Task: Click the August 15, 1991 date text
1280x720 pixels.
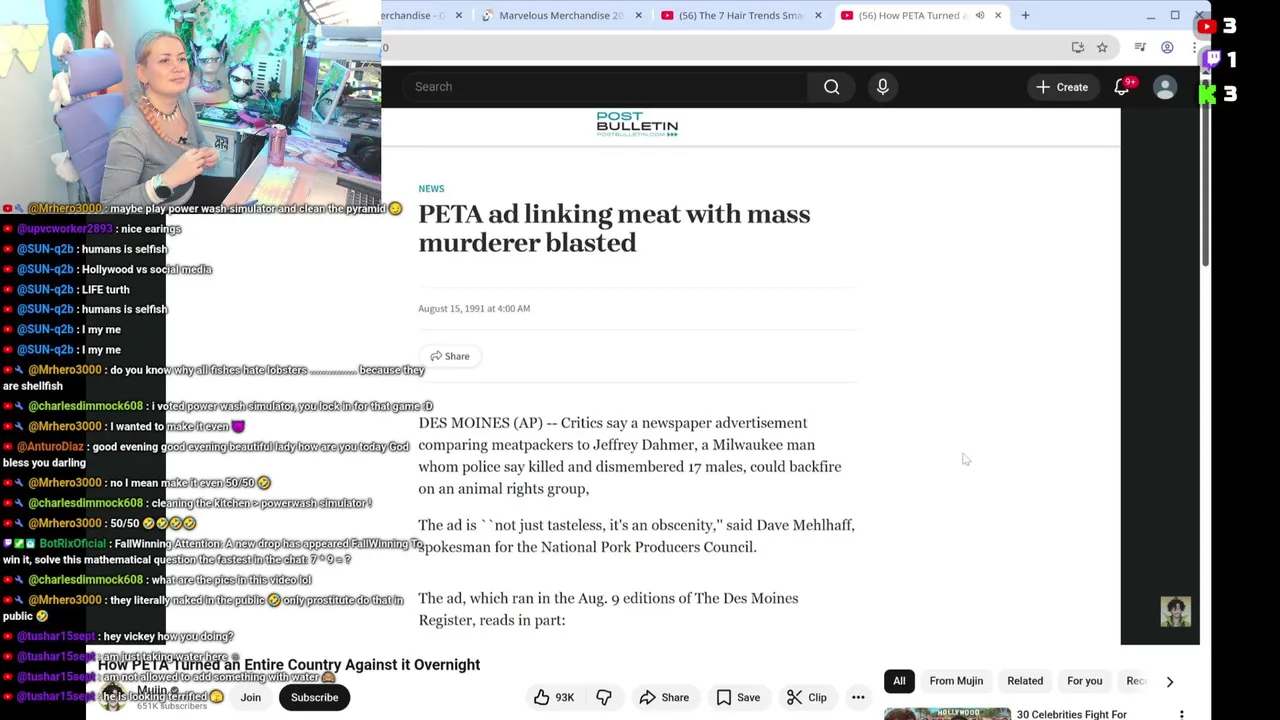Action: click(x=474, y=308)
